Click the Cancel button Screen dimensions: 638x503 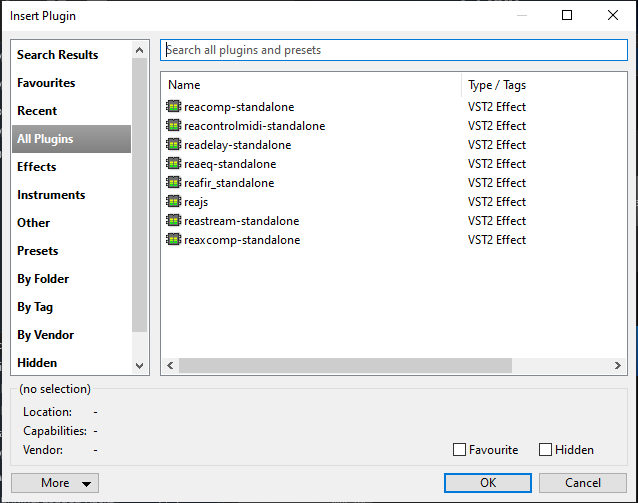coord(583,483)
